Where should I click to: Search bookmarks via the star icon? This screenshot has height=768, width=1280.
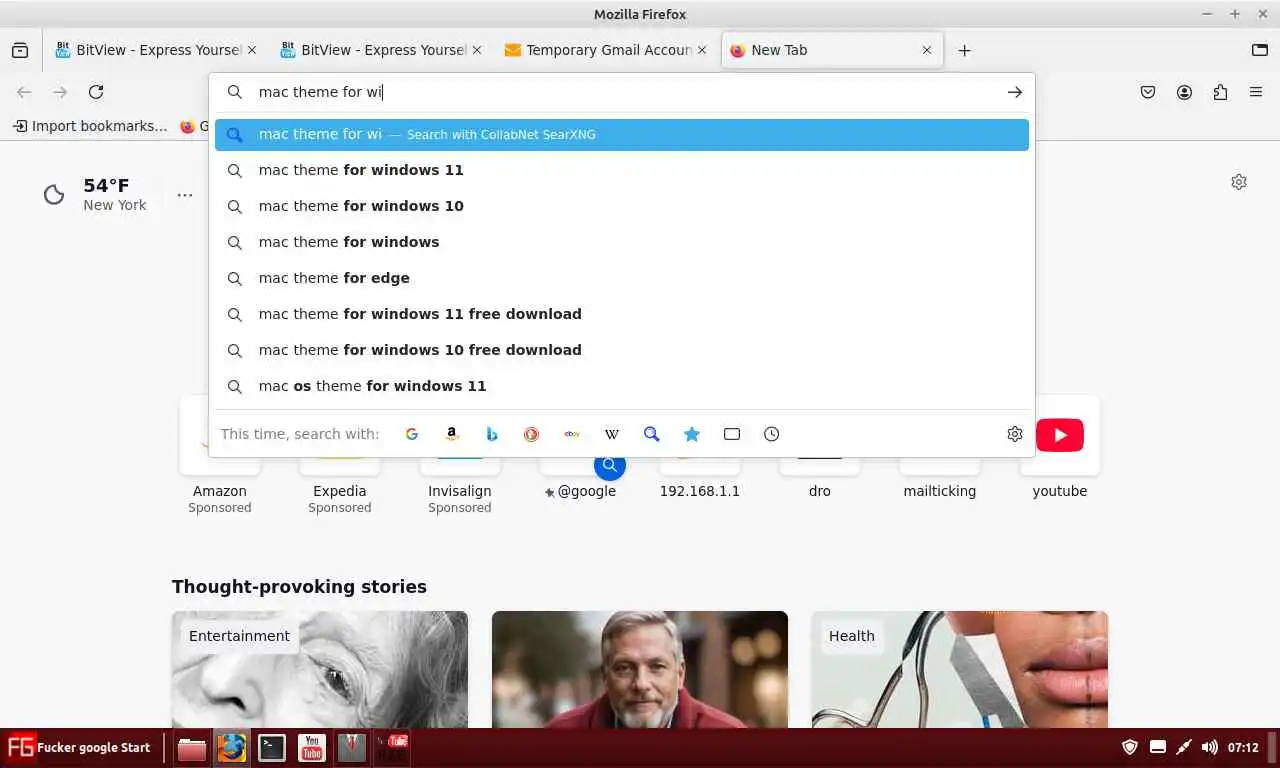coord(692,434)
